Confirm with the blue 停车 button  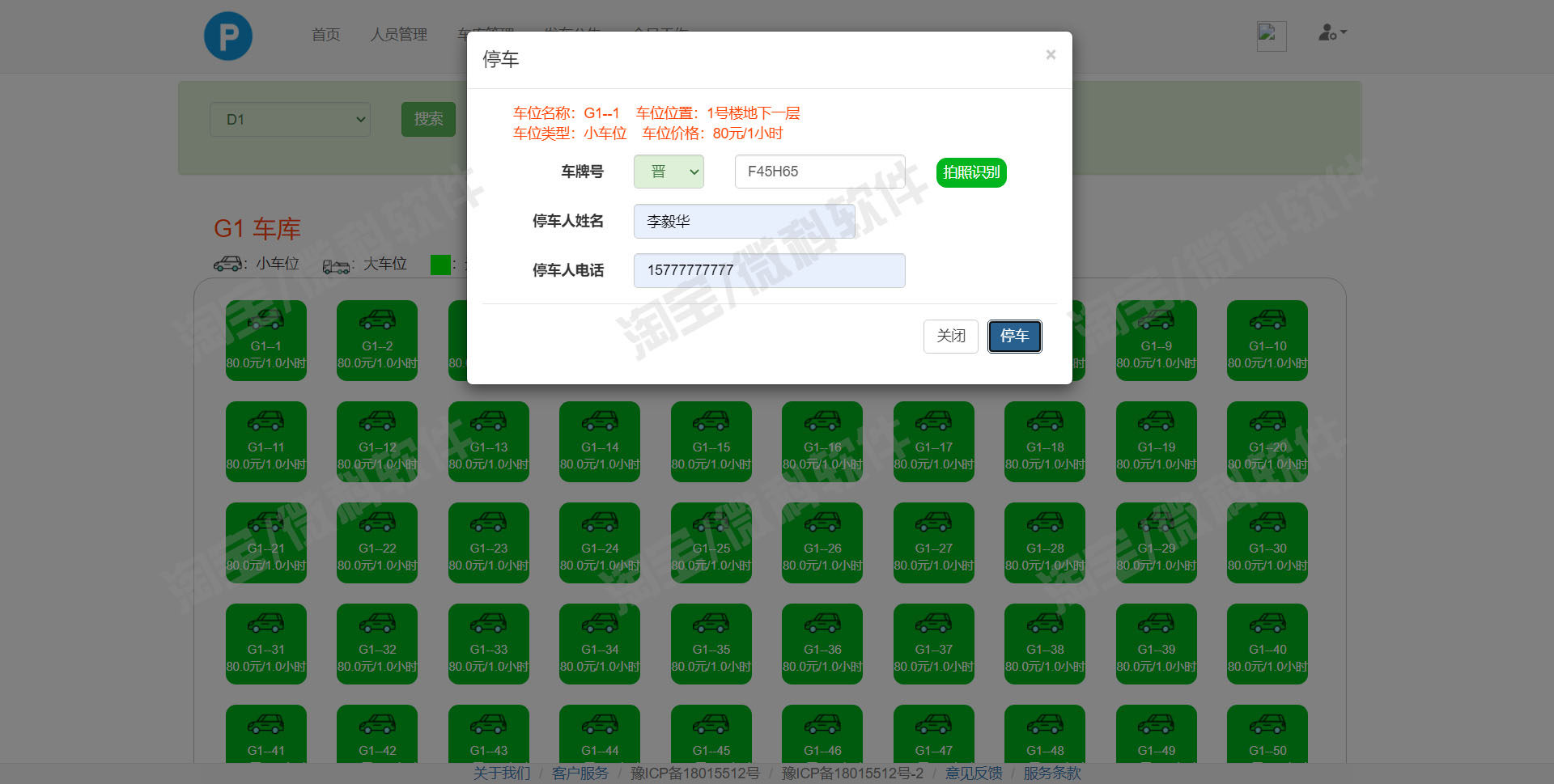click(x=1014, y=337)
